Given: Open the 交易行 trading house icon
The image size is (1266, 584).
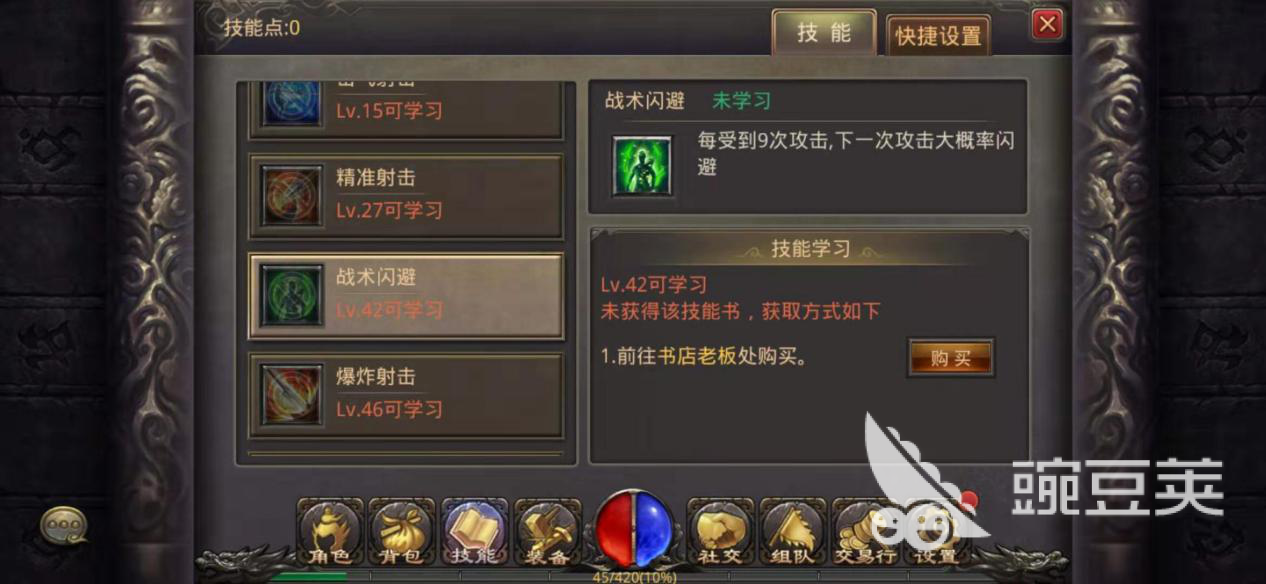Looking at the screenshot, I should (x=865, y=532).
